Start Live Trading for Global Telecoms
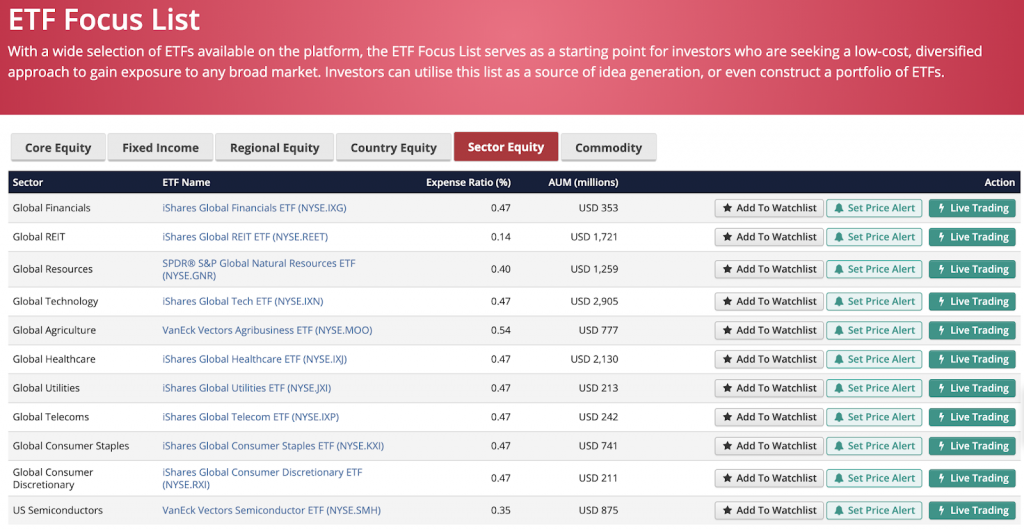1024x532 pixels. tap(973, 417)
